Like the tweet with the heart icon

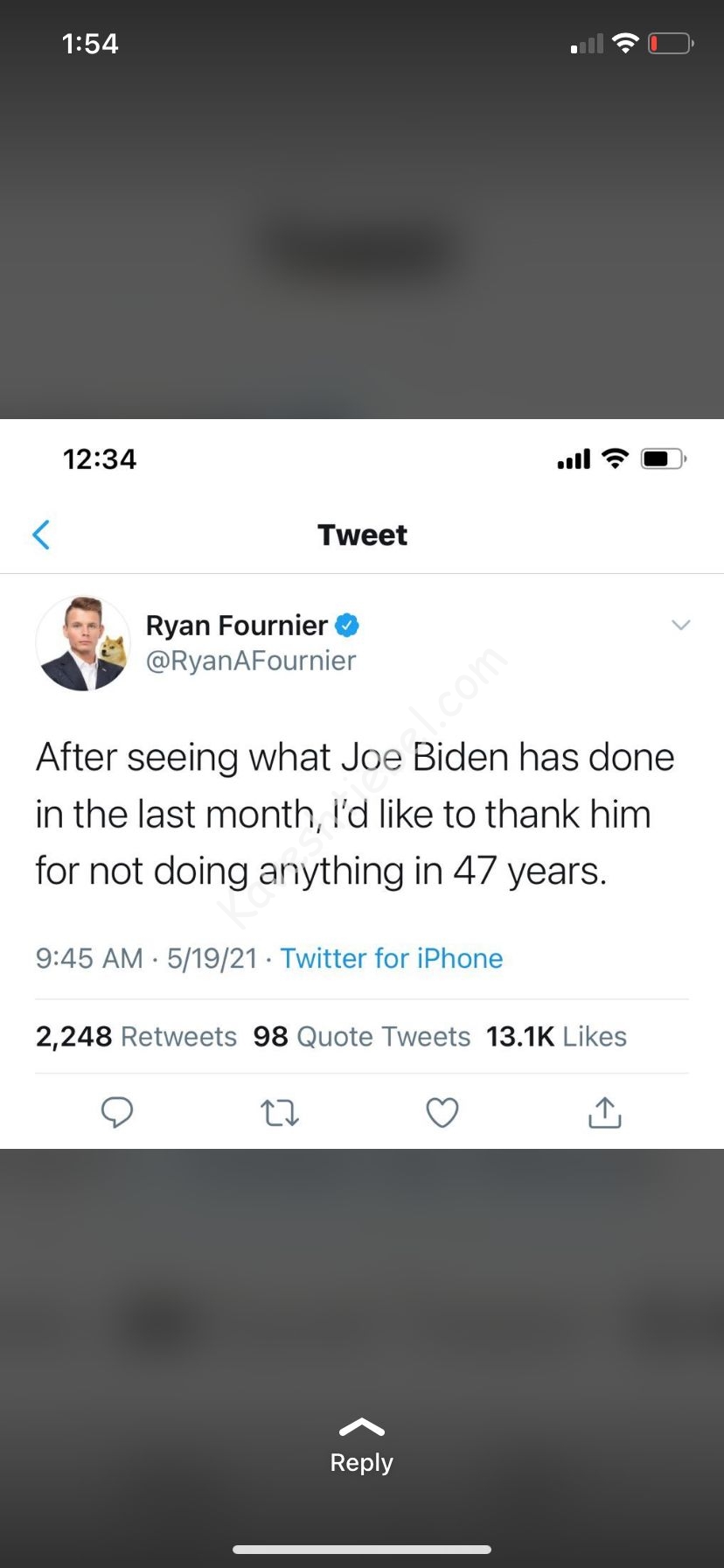coord(442,1112)
